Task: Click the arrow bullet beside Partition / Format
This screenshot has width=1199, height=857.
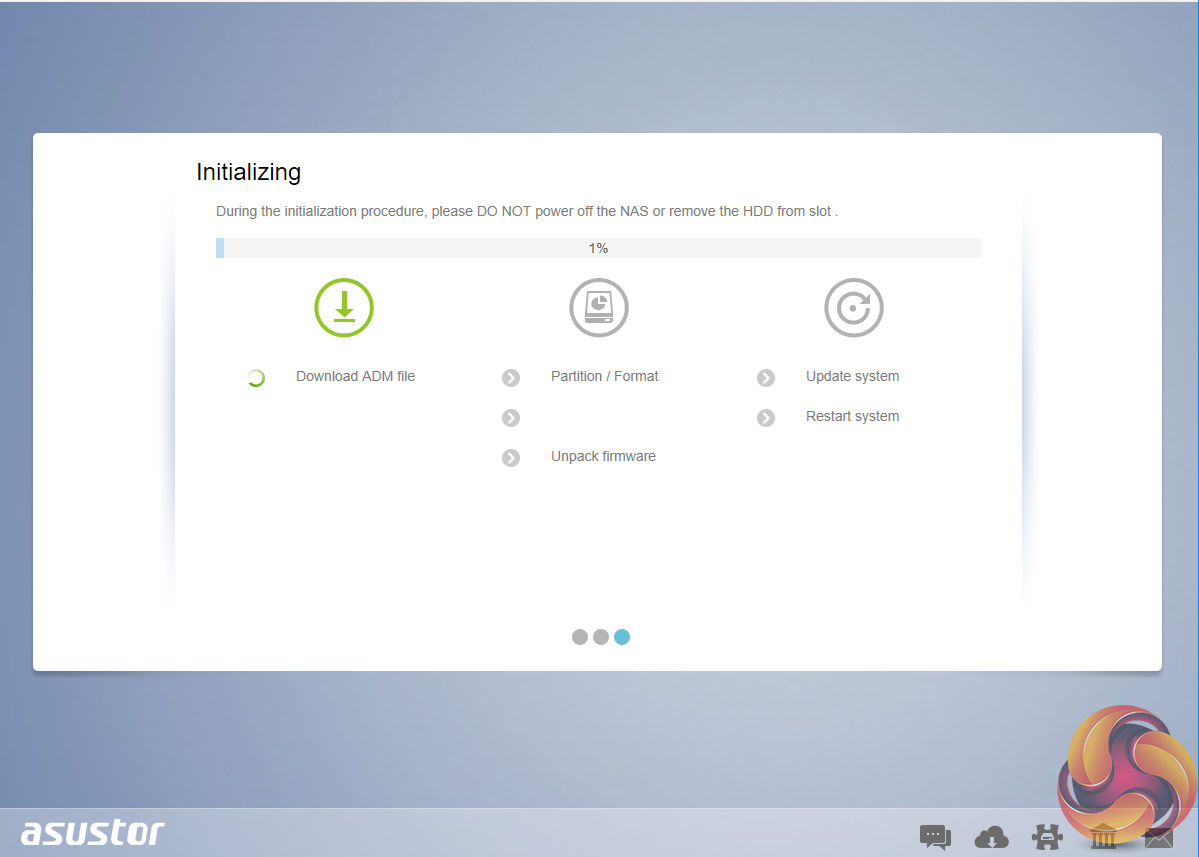Action: (511, 378)
